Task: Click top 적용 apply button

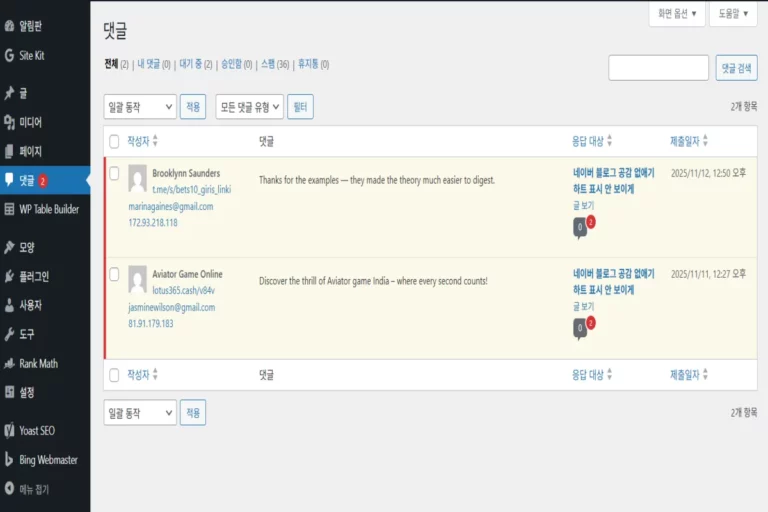Action: [193, 107]
